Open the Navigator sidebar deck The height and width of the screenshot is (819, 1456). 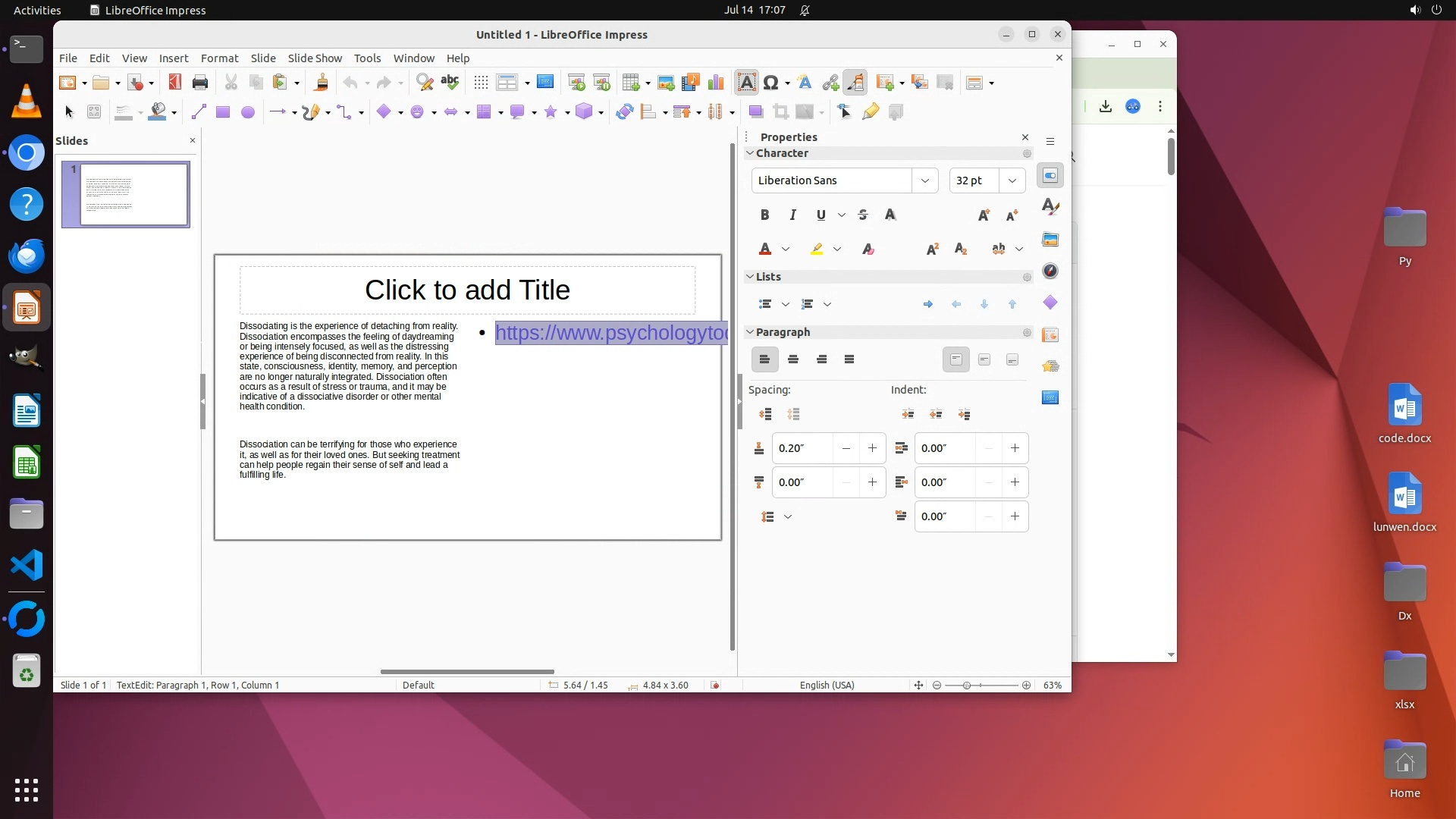click(x=1050, y=271)
